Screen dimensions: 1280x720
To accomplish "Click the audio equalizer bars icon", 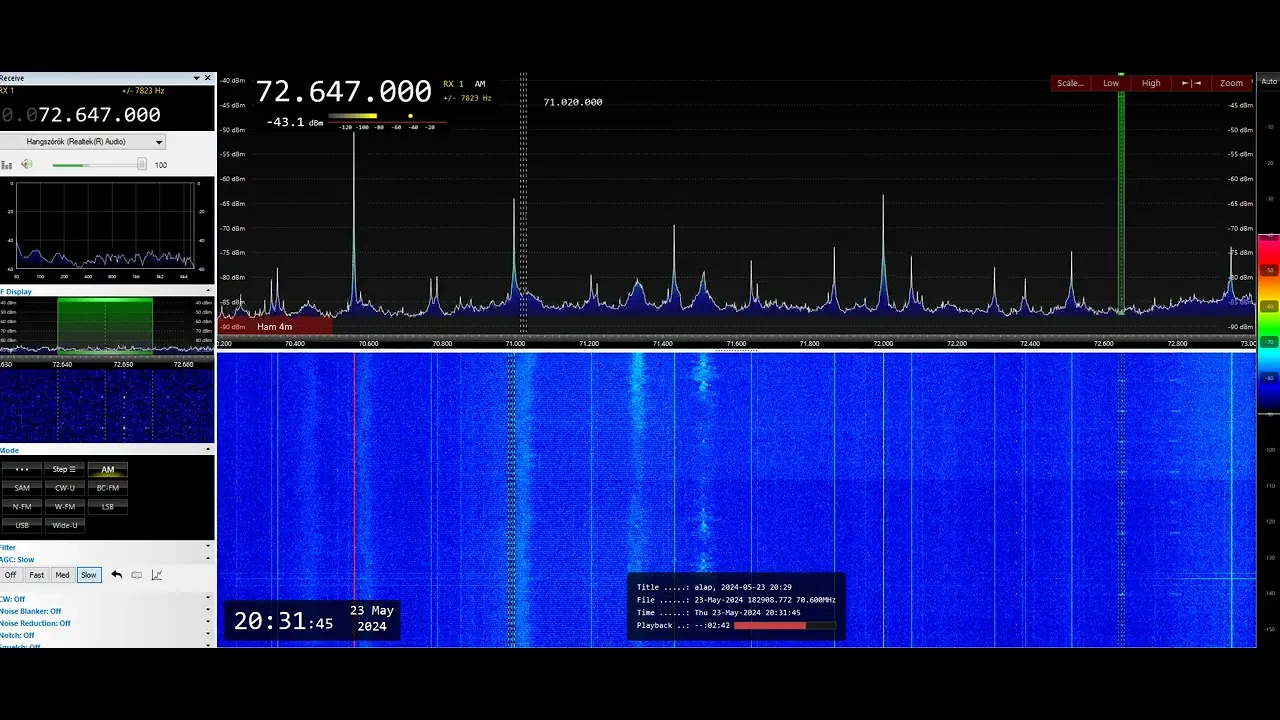I will coord(7,164).
